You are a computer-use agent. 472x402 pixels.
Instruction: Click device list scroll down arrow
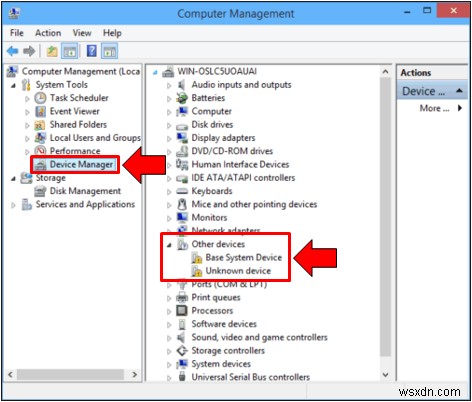(x=385, y=375)
